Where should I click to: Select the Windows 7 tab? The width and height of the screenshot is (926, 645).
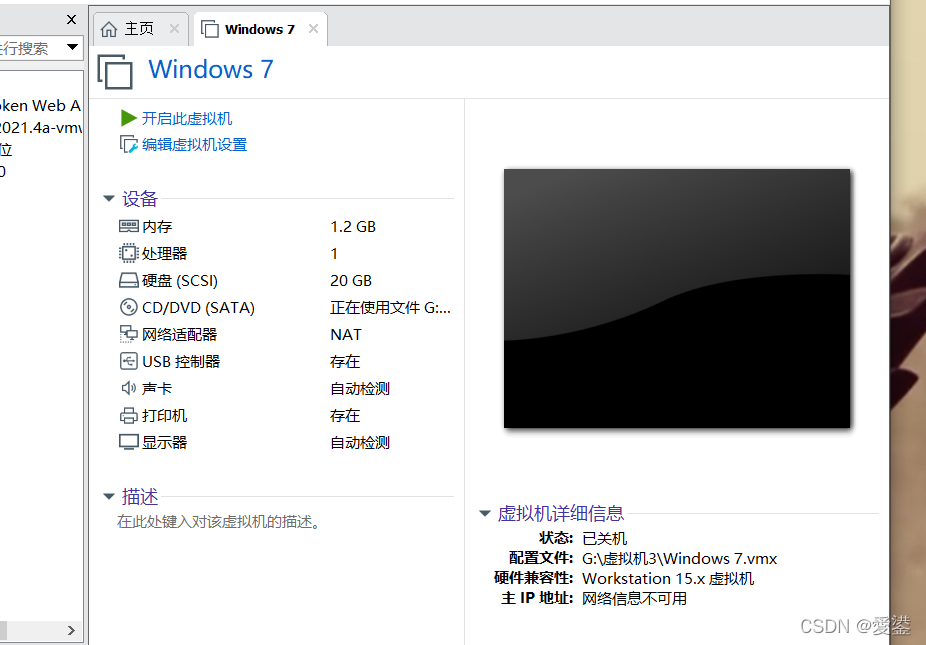(x=260, y=29)
